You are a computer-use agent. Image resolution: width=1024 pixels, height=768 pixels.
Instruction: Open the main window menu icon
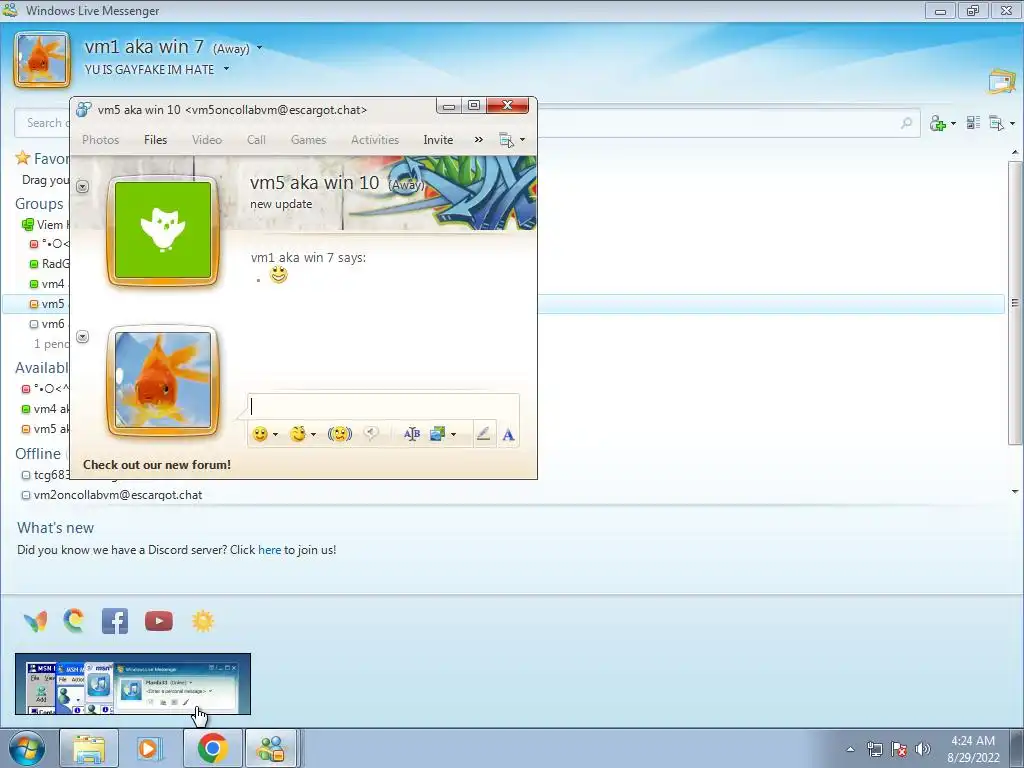pyautogui.click(x=997, y=123)
